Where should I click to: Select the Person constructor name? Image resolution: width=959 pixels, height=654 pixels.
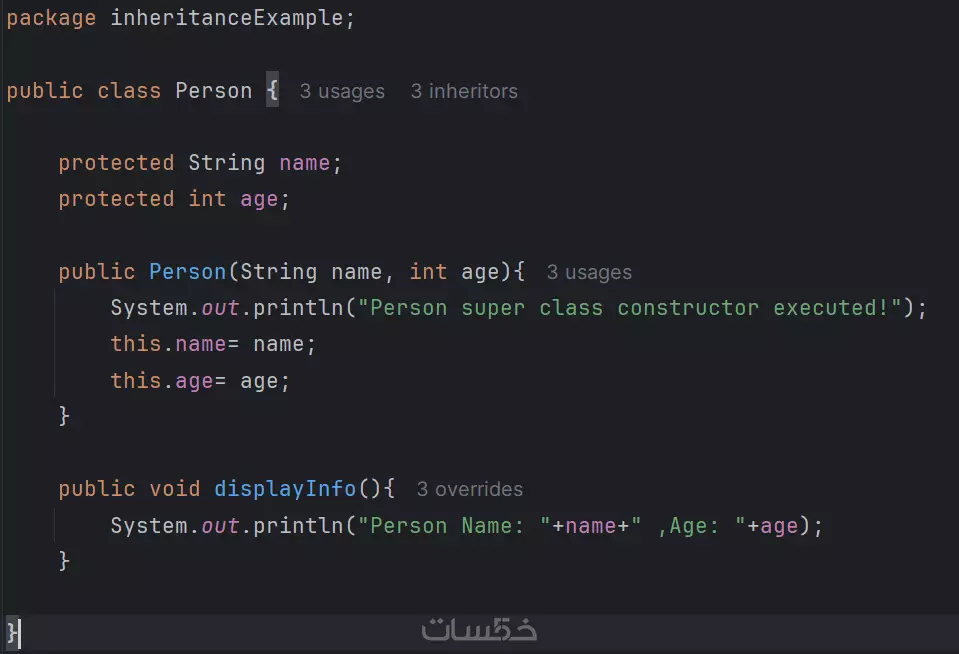coord(187,271)
